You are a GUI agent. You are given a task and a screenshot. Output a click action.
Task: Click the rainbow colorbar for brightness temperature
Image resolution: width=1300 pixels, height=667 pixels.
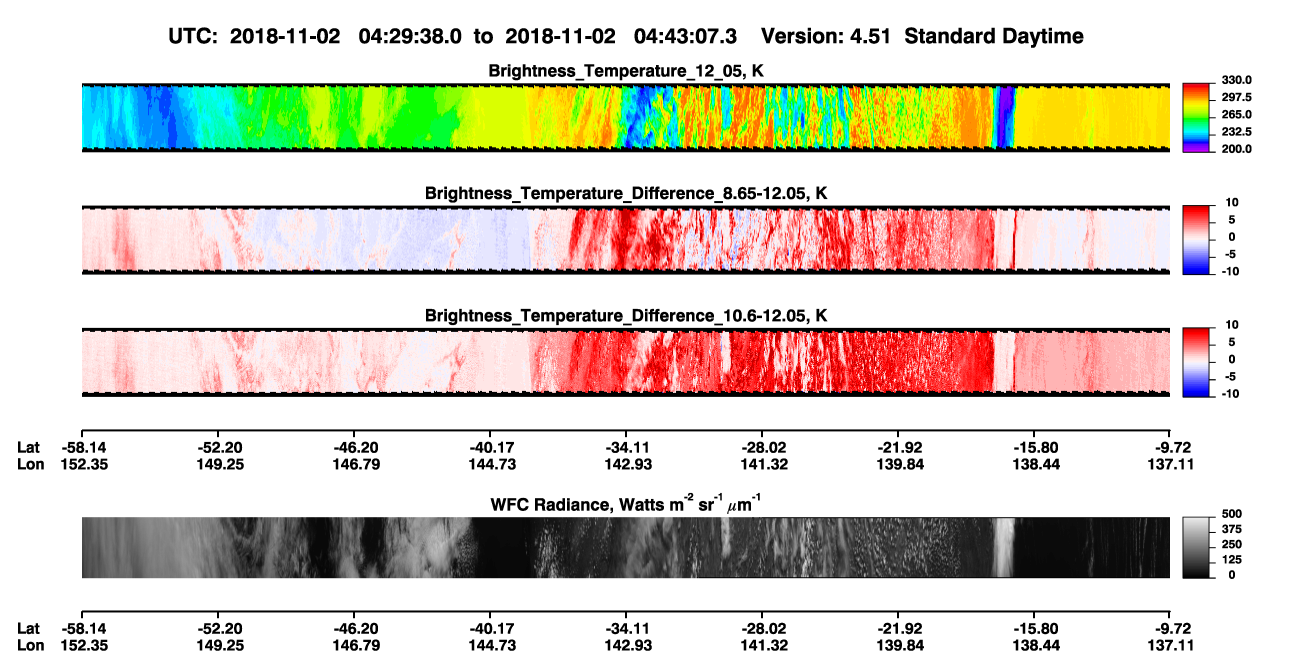coord(1197,117)
